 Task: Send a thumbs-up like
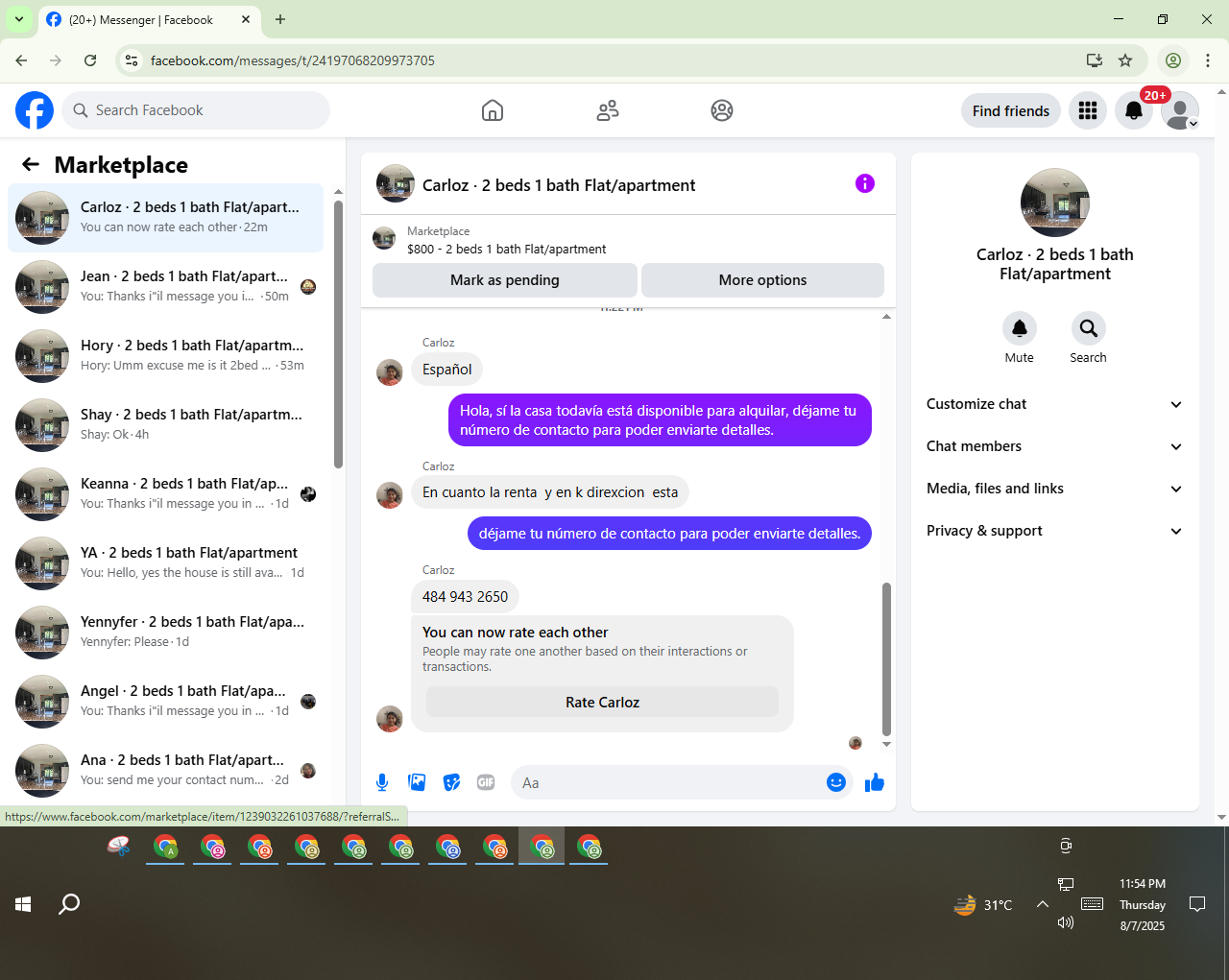874,782
